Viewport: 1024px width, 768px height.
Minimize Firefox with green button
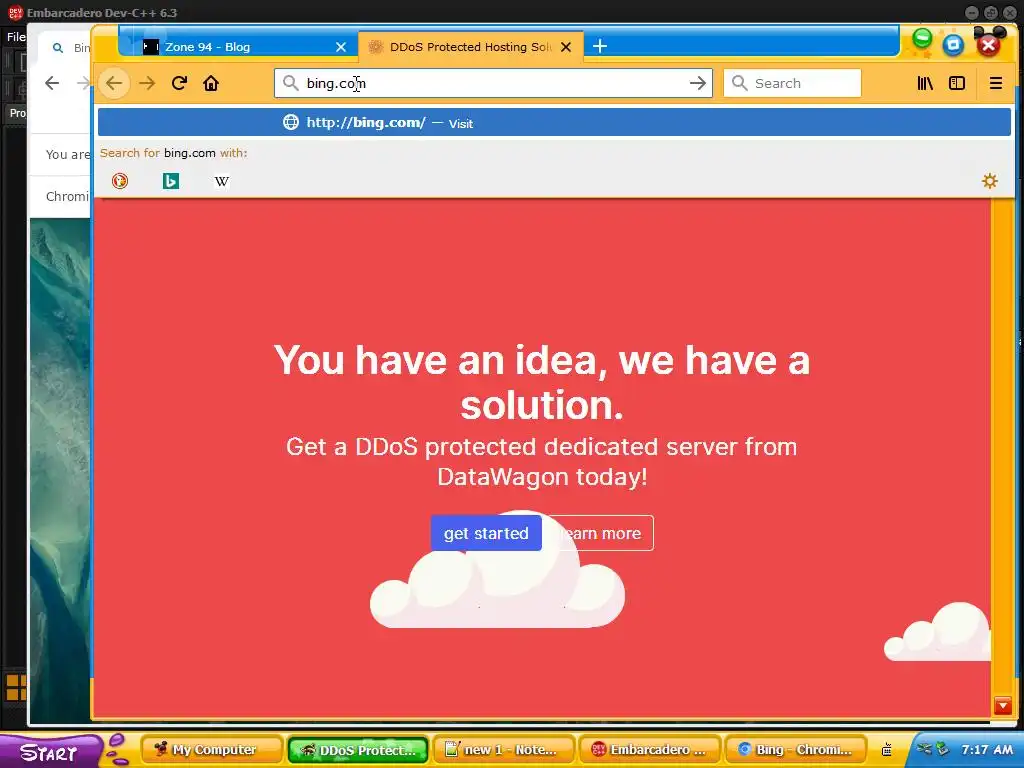tap(922, 39)
